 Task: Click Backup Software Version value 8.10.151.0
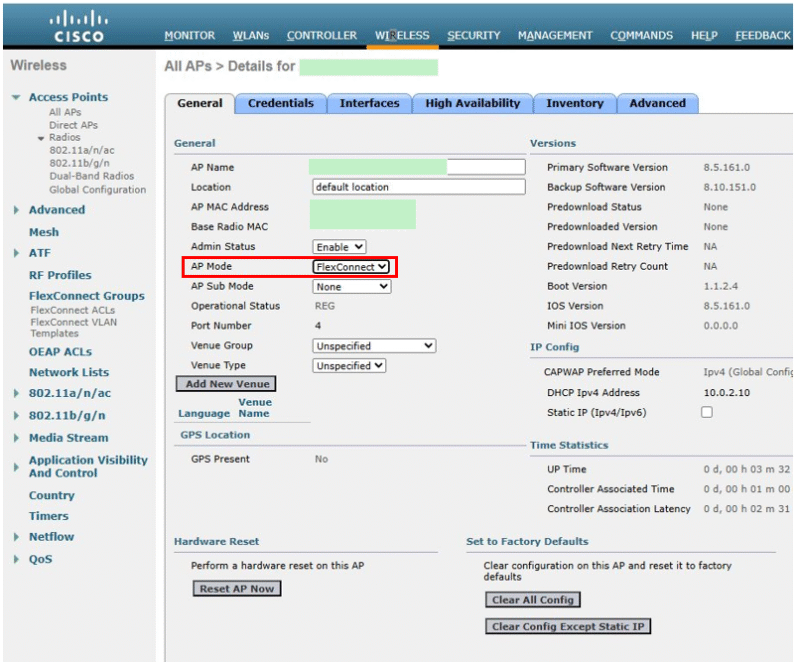pos(730,187)
